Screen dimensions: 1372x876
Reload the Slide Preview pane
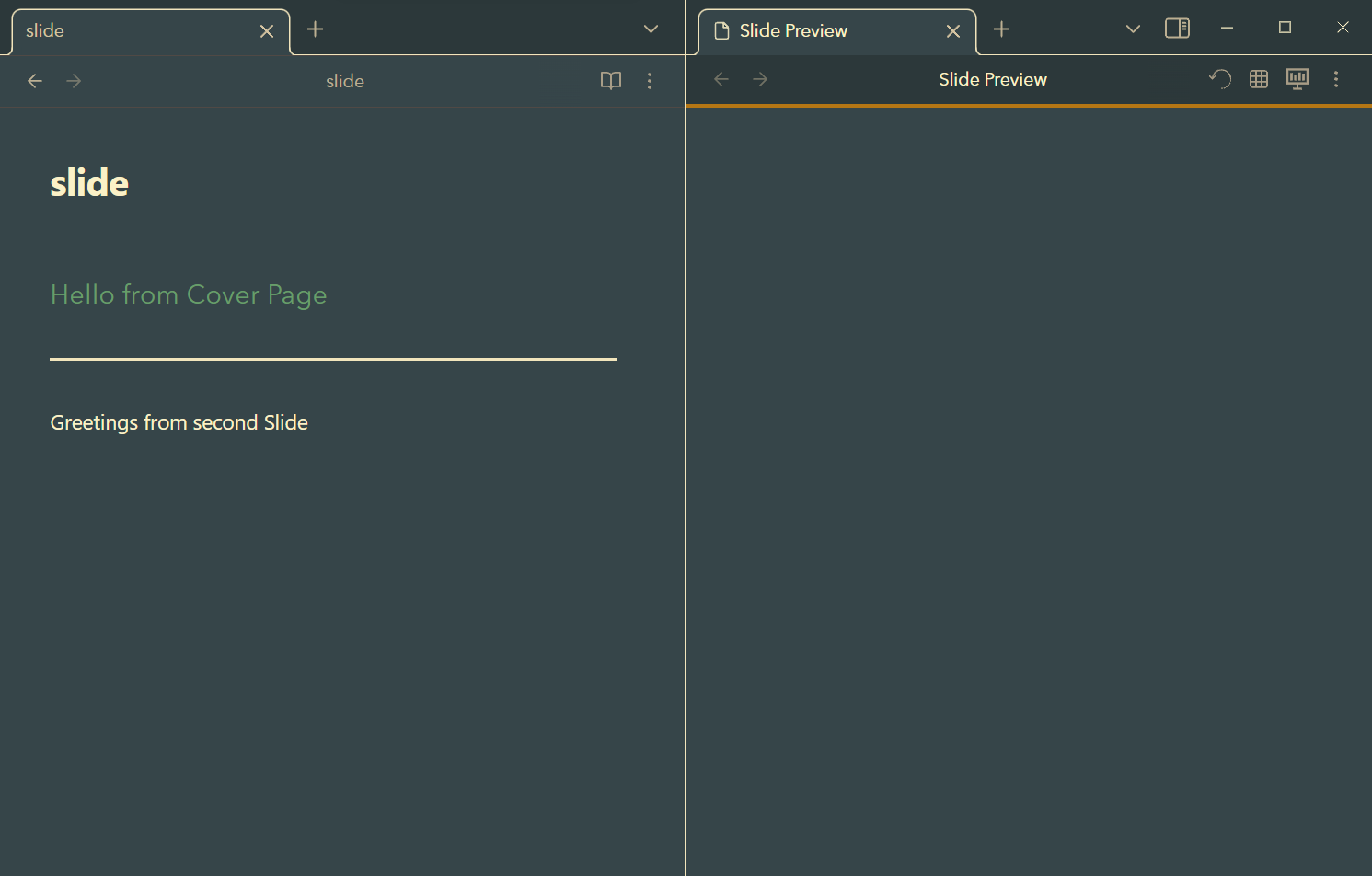coord(1220,79)
